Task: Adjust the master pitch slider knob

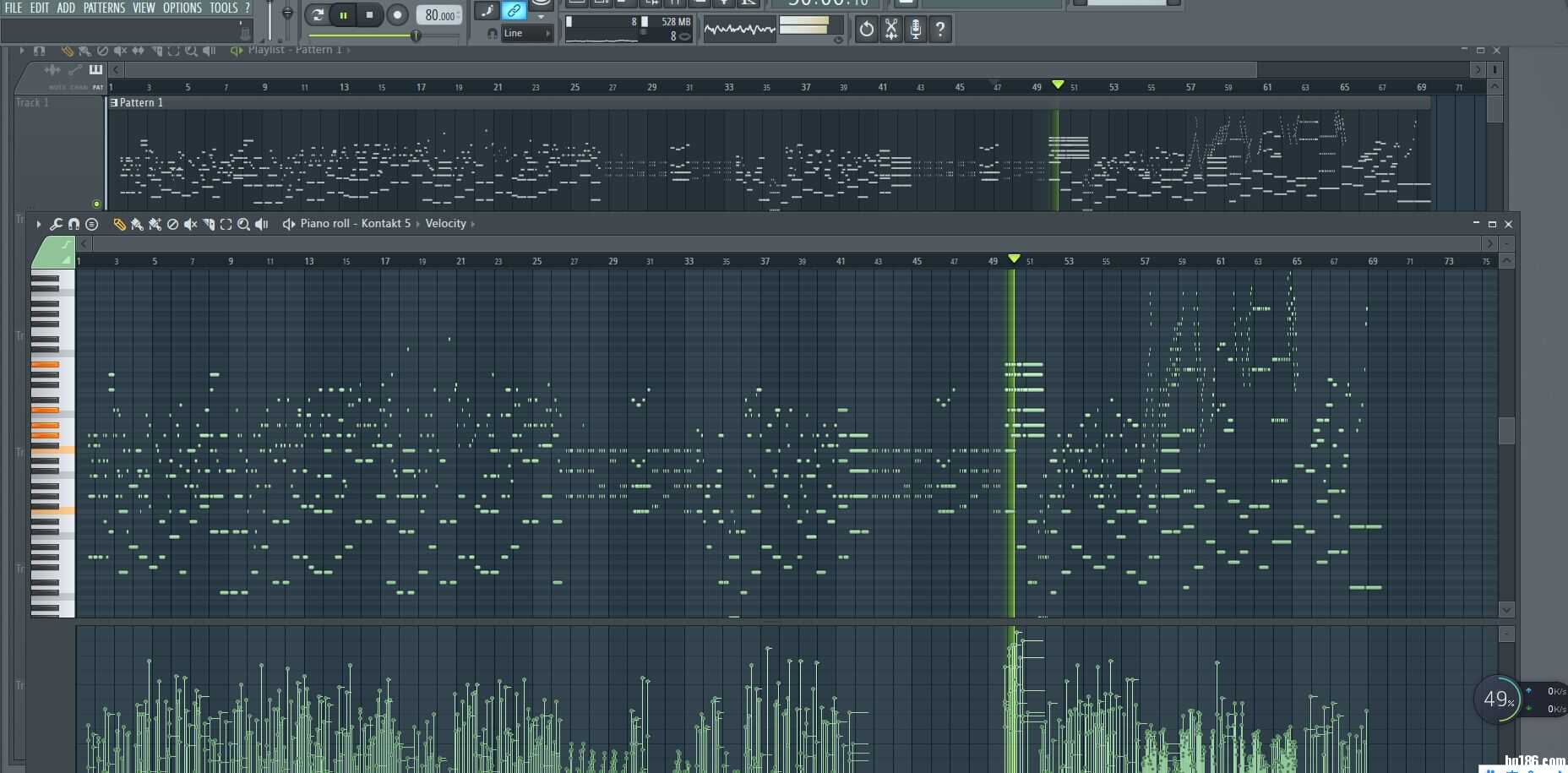Action: 287,14
